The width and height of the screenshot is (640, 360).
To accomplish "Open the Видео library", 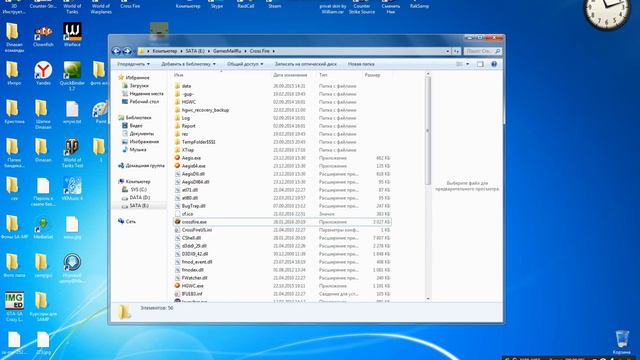I will 136,126.
